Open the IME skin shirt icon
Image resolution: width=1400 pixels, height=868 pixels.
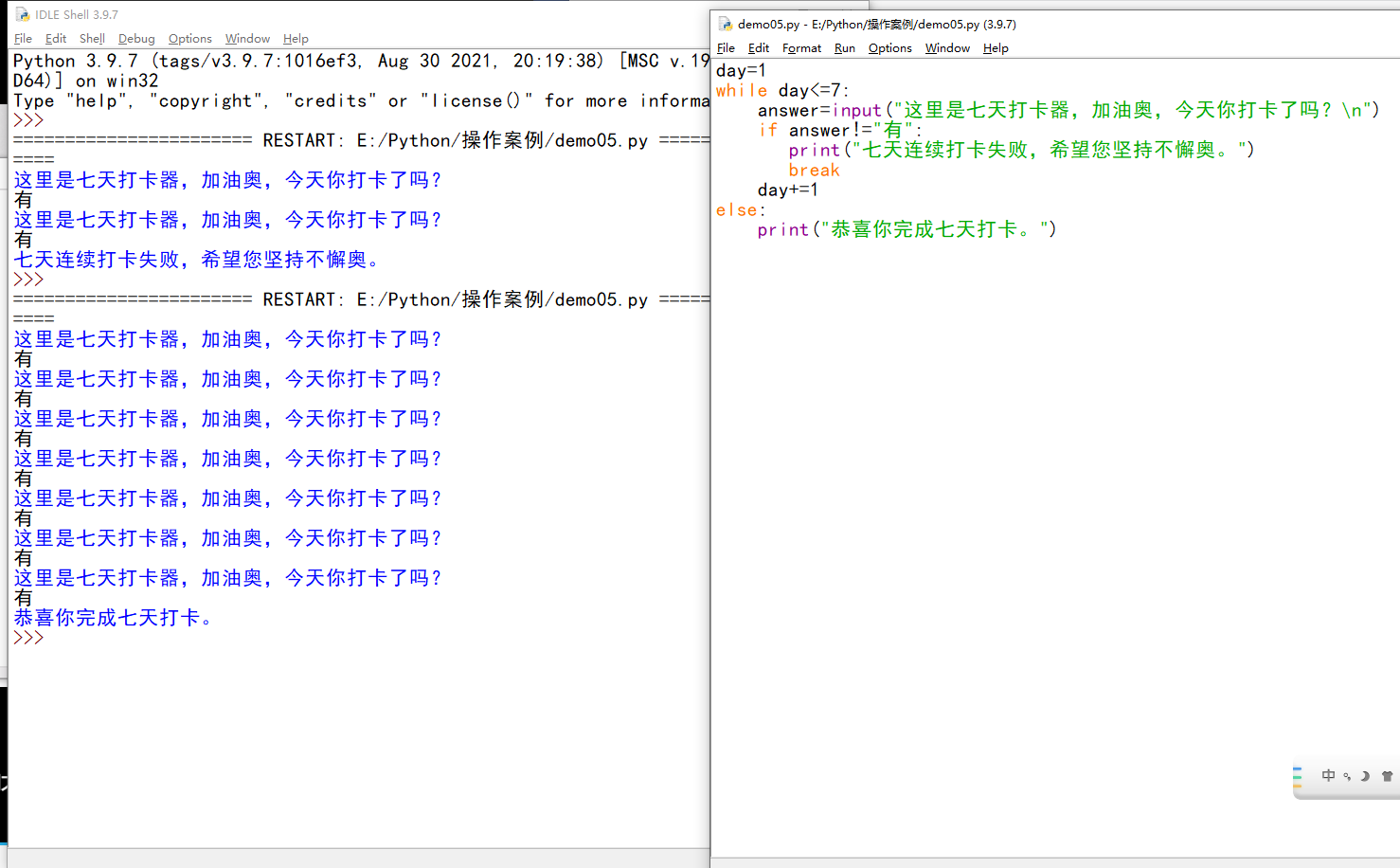coord(1387,776)
